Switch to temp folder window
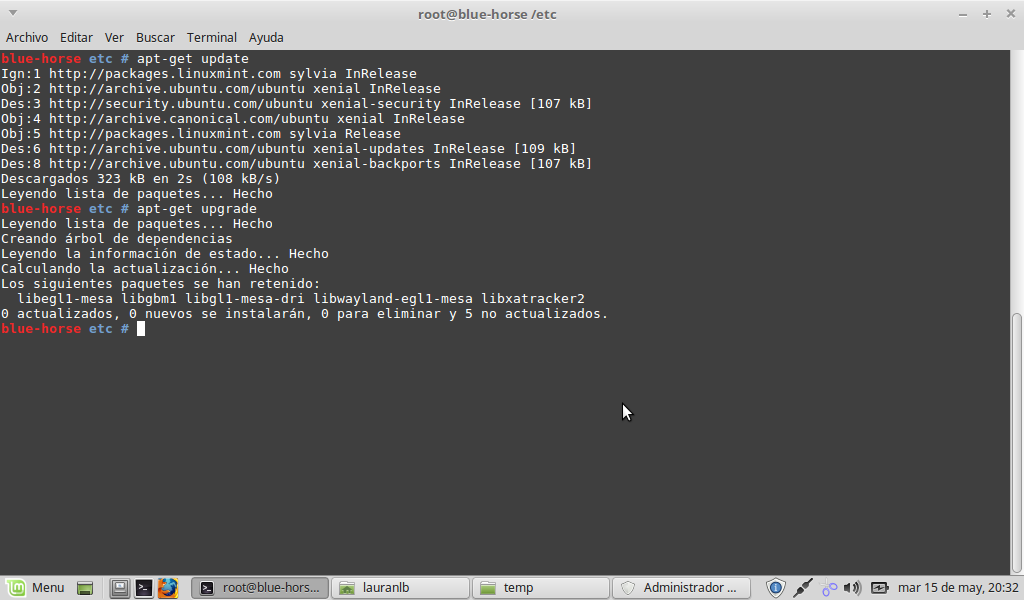 pyautogui.click(x=540, y=588)
